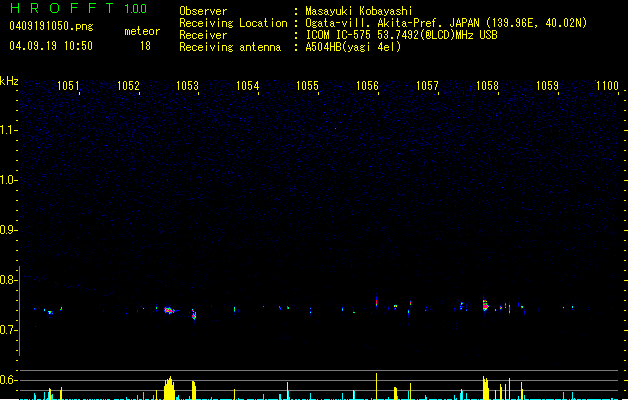Click the bright meteor echo just before 1053
This screenshot has height=400, width=629.
pyautogui.click(x=169, y=310)
